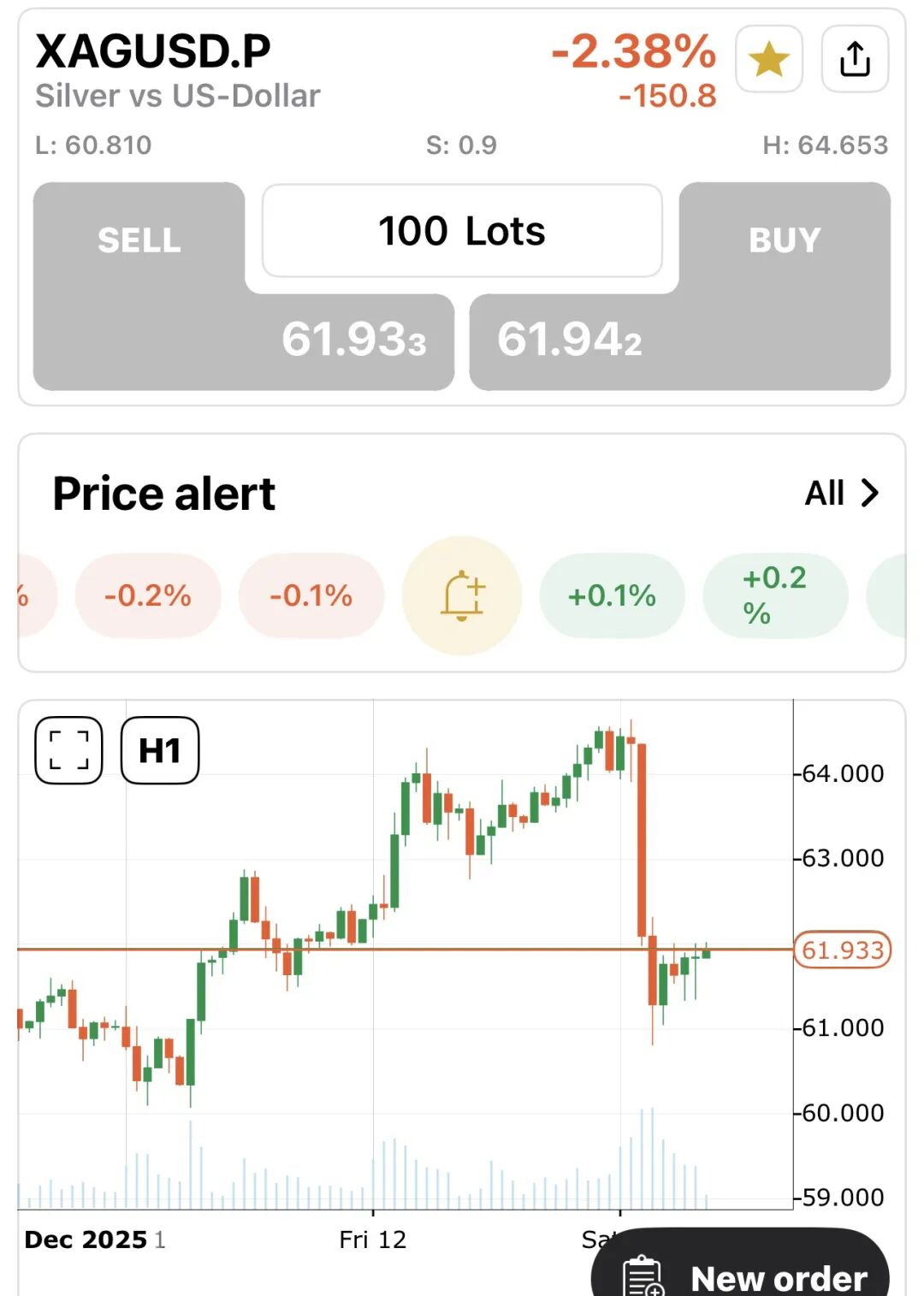Add a custom price alert bell
The height and width of the screenshot is (1296, 924).
coord(462,595)
